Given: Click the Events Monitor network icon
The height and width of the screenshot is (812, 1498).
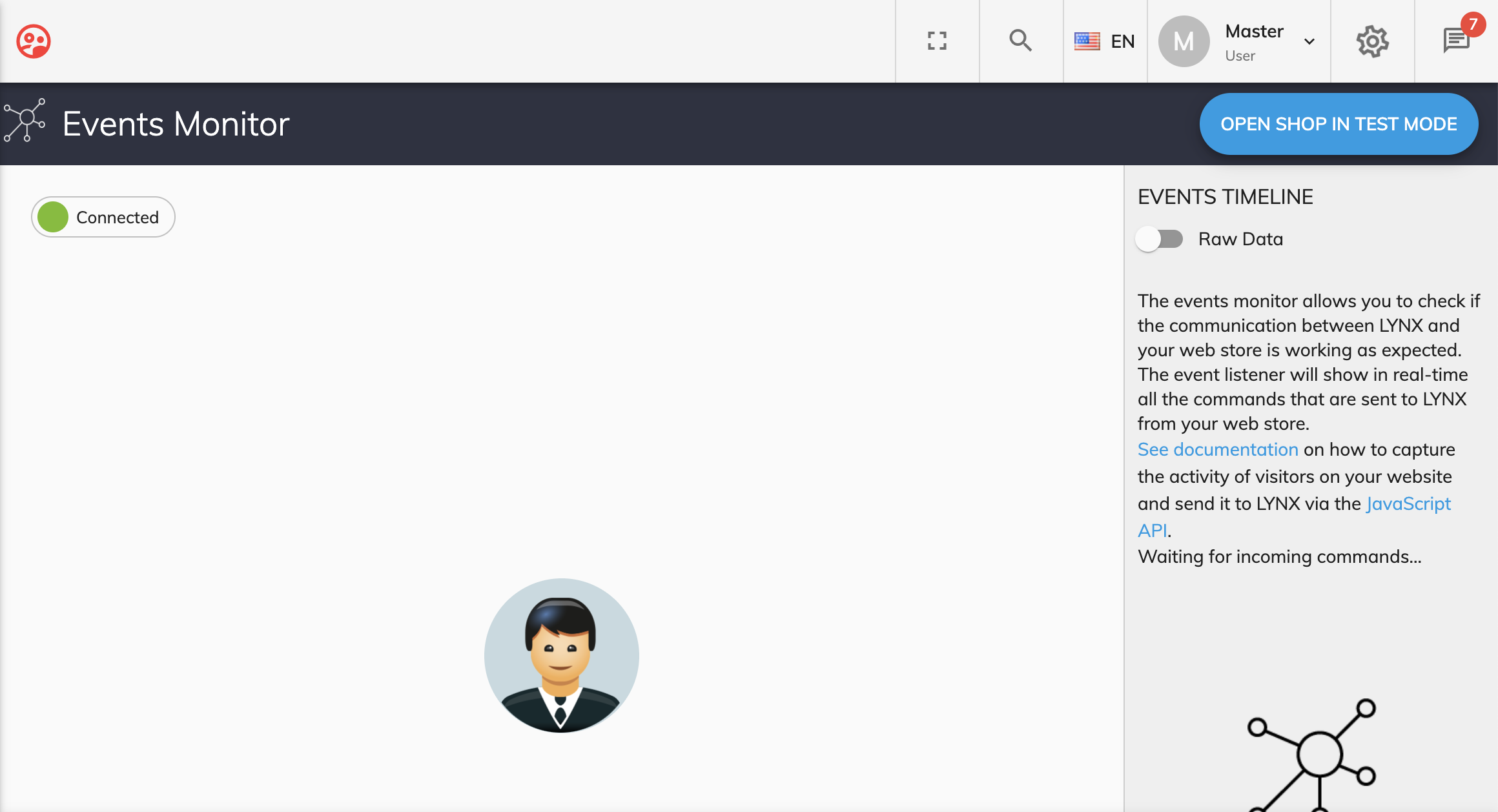Looking at the screenshot, I should (25, 121).
